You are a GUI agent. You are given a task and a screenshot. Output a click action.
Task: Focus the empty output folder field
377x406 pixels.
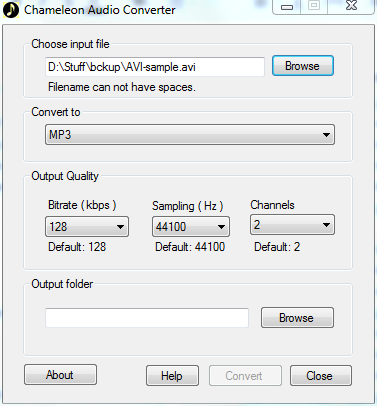tap(147, 318)
